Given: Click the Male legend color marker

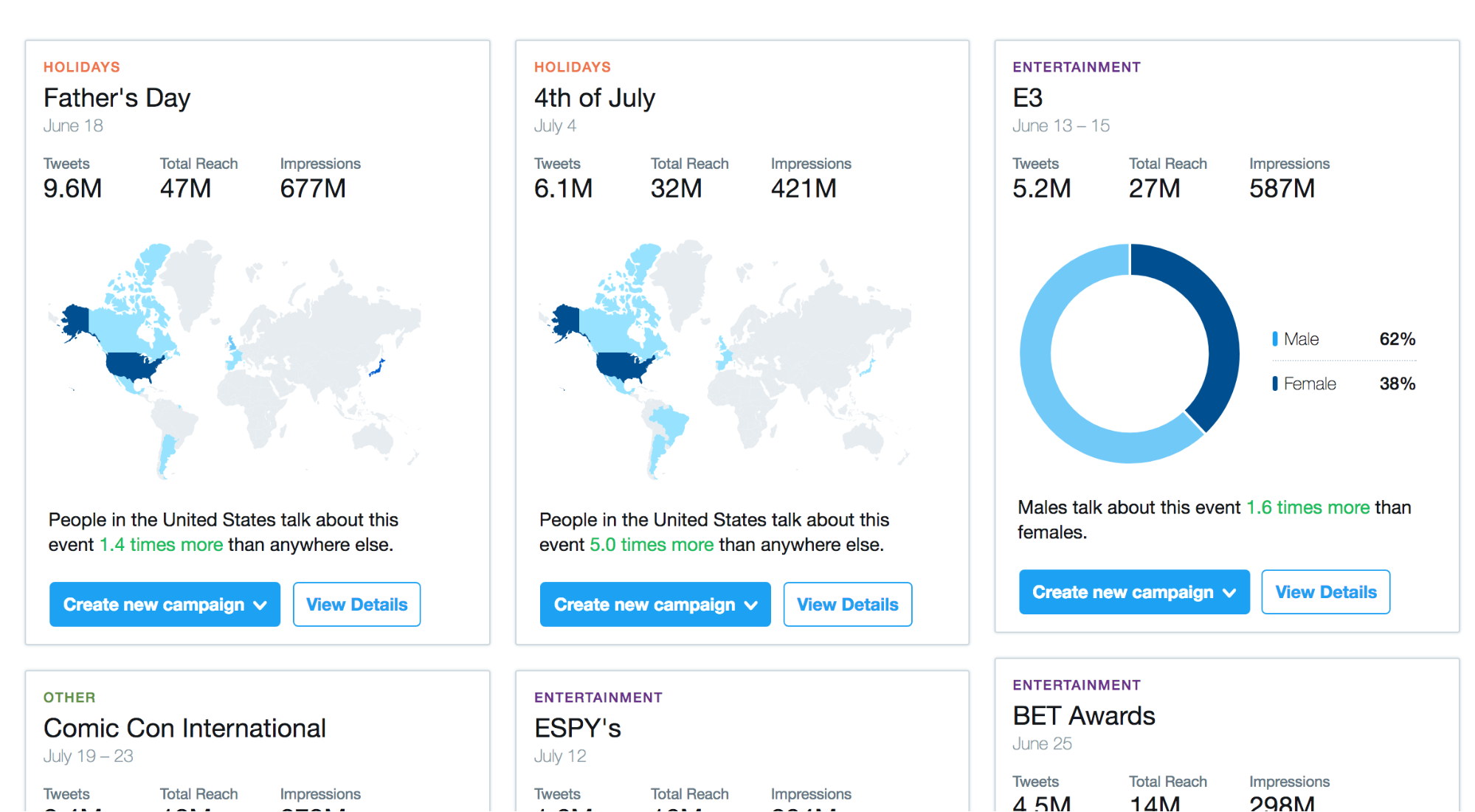Looking at the screenshot, I should [1274, 339].
